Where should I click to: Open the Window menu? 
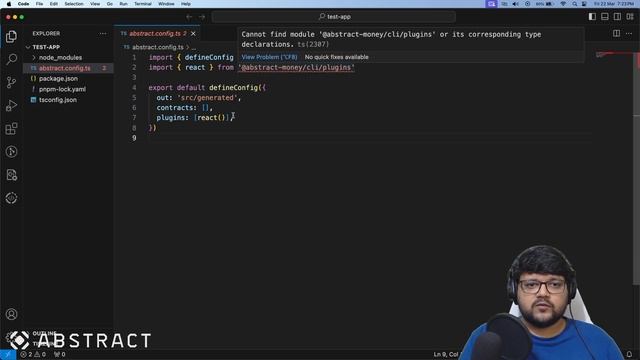[x=166, y=4]
